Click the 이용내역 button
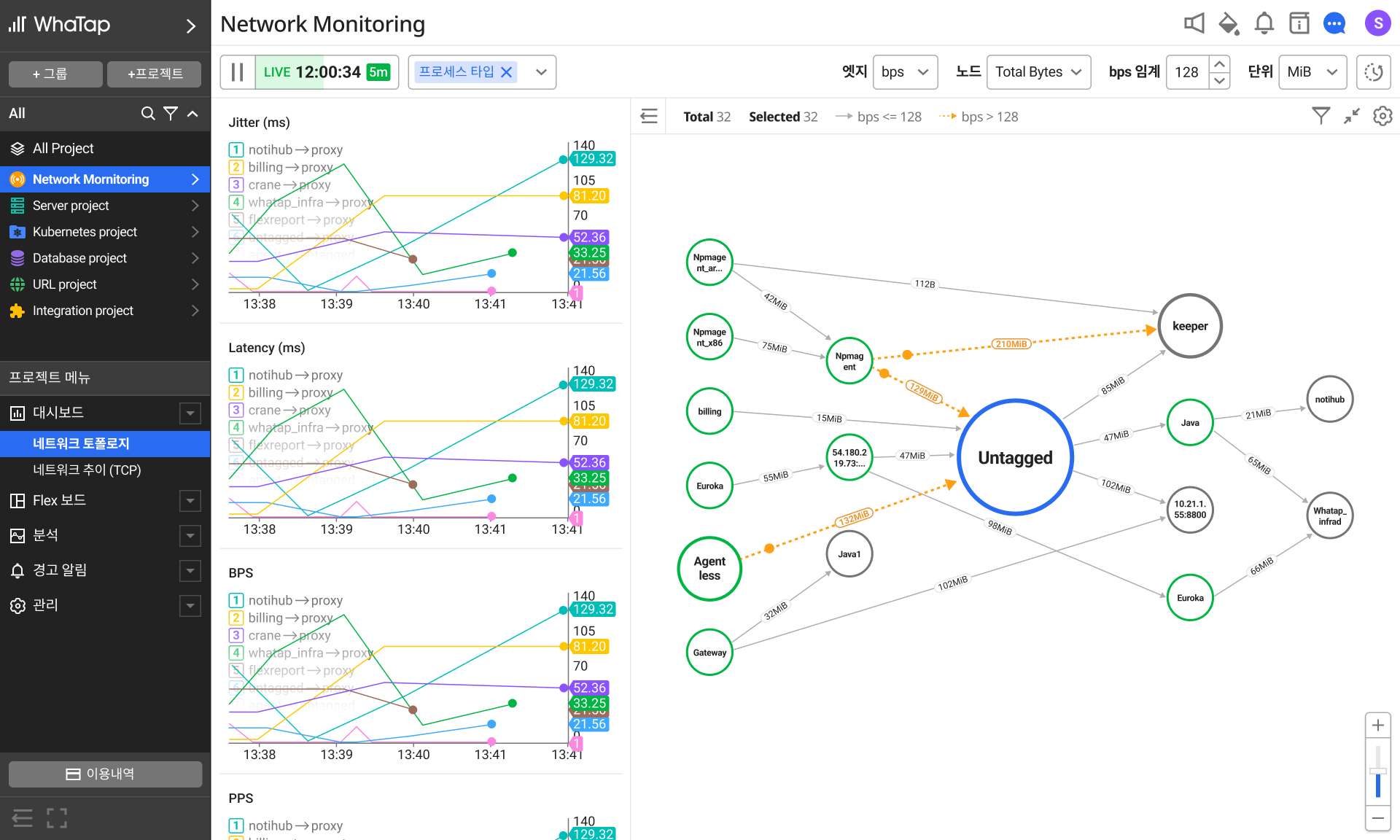 click(105, 774)
